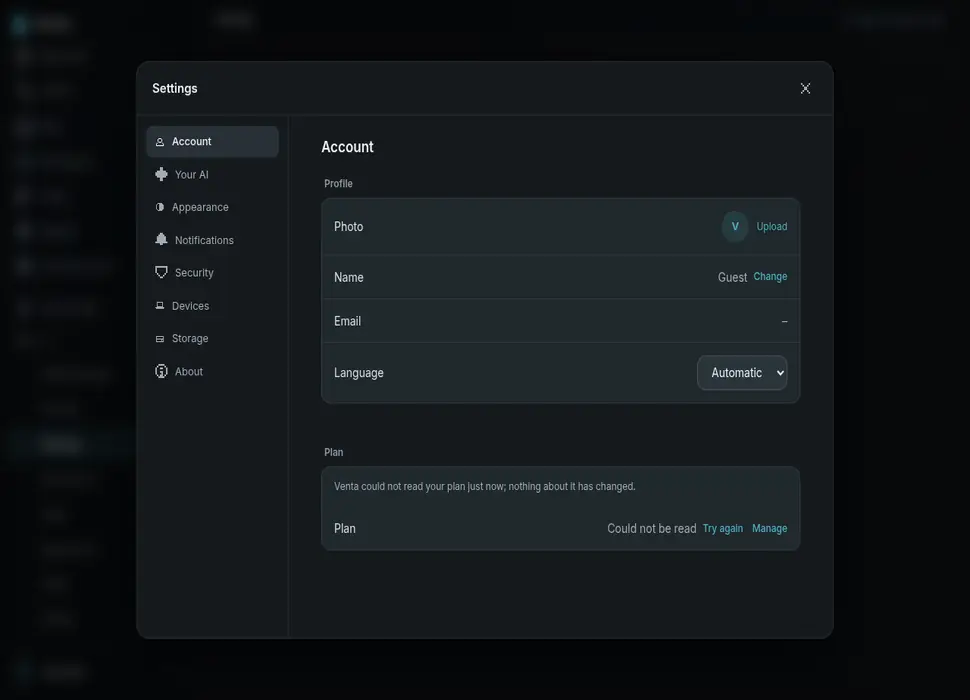Click the About info icon
Viewport: 970px width, 700px height.
(x=161, y=371)
